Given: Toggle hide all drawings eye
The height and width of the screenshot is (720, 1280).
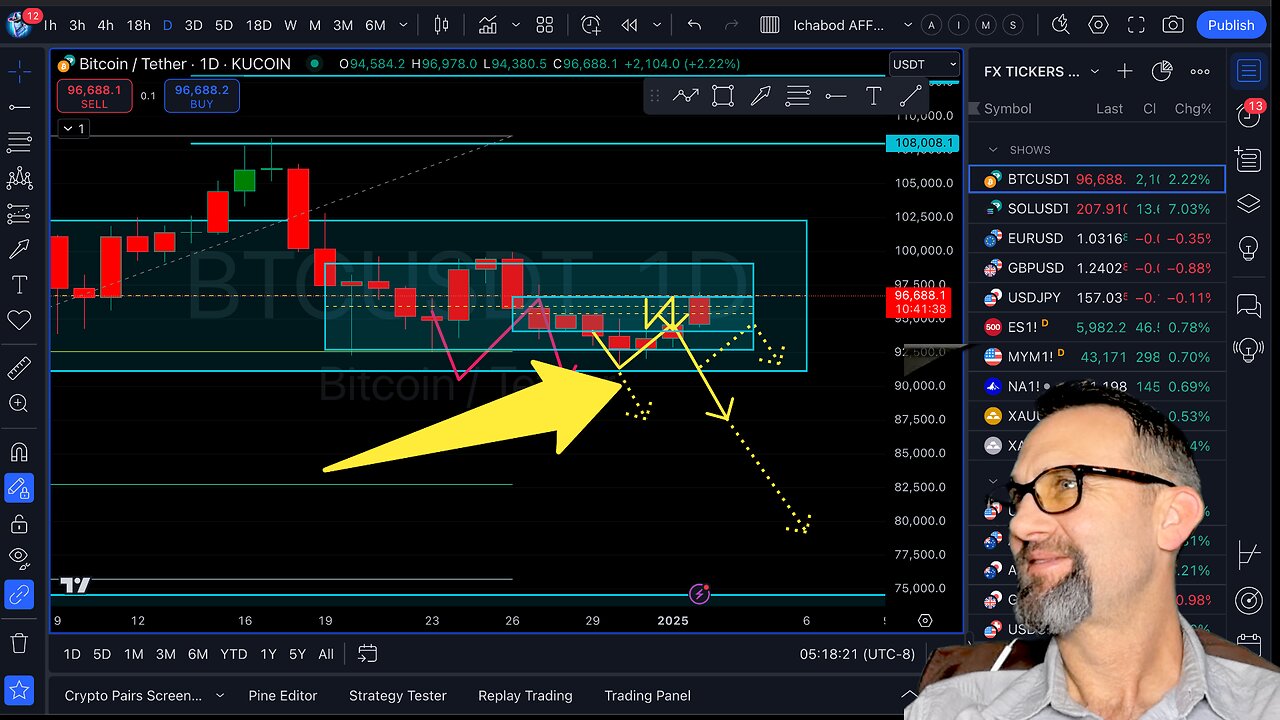Looking at the screenshot, I should tap(19, 559).
